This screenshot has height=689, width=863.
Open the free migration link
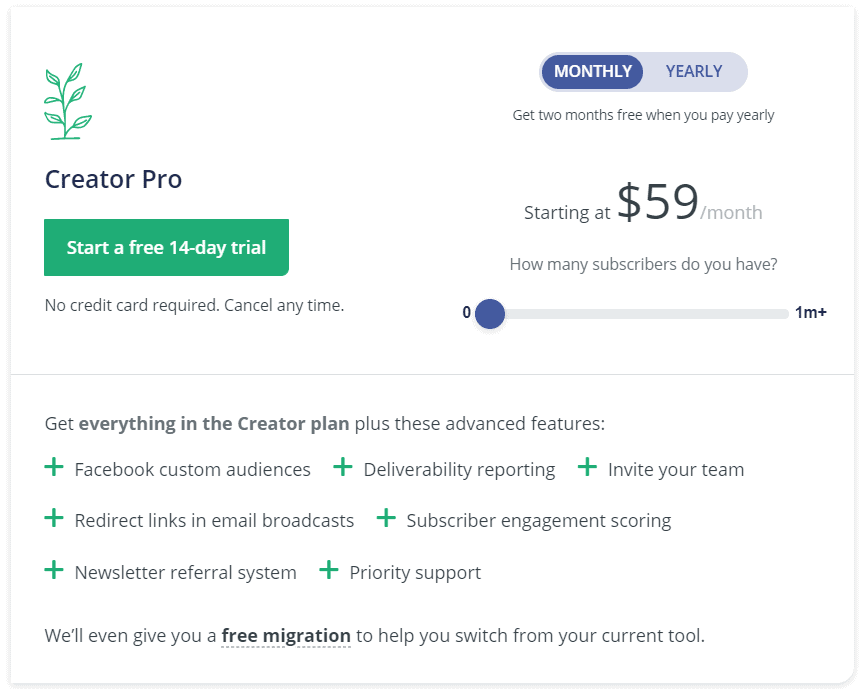pyautogui.click(x=286, y=636)
